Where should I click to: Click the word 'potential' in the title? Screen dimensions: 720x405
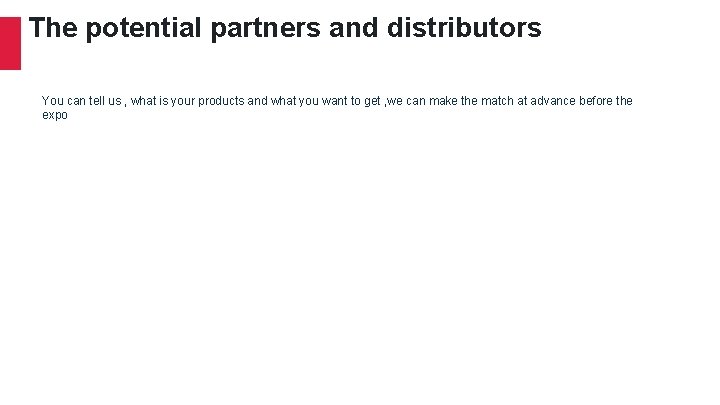tap(143, 28)
